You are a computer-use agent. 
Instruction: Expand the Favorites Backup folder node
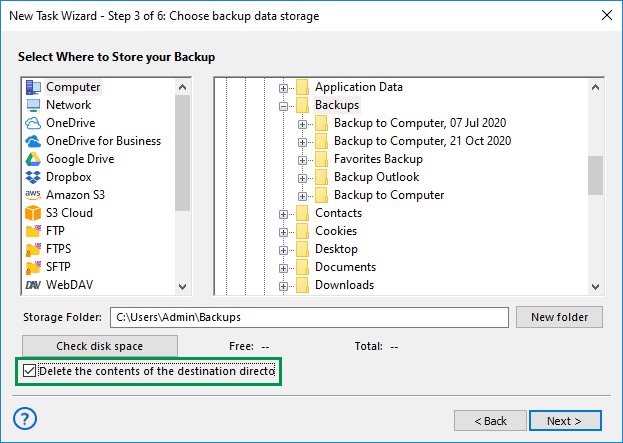tap(303, 159)
